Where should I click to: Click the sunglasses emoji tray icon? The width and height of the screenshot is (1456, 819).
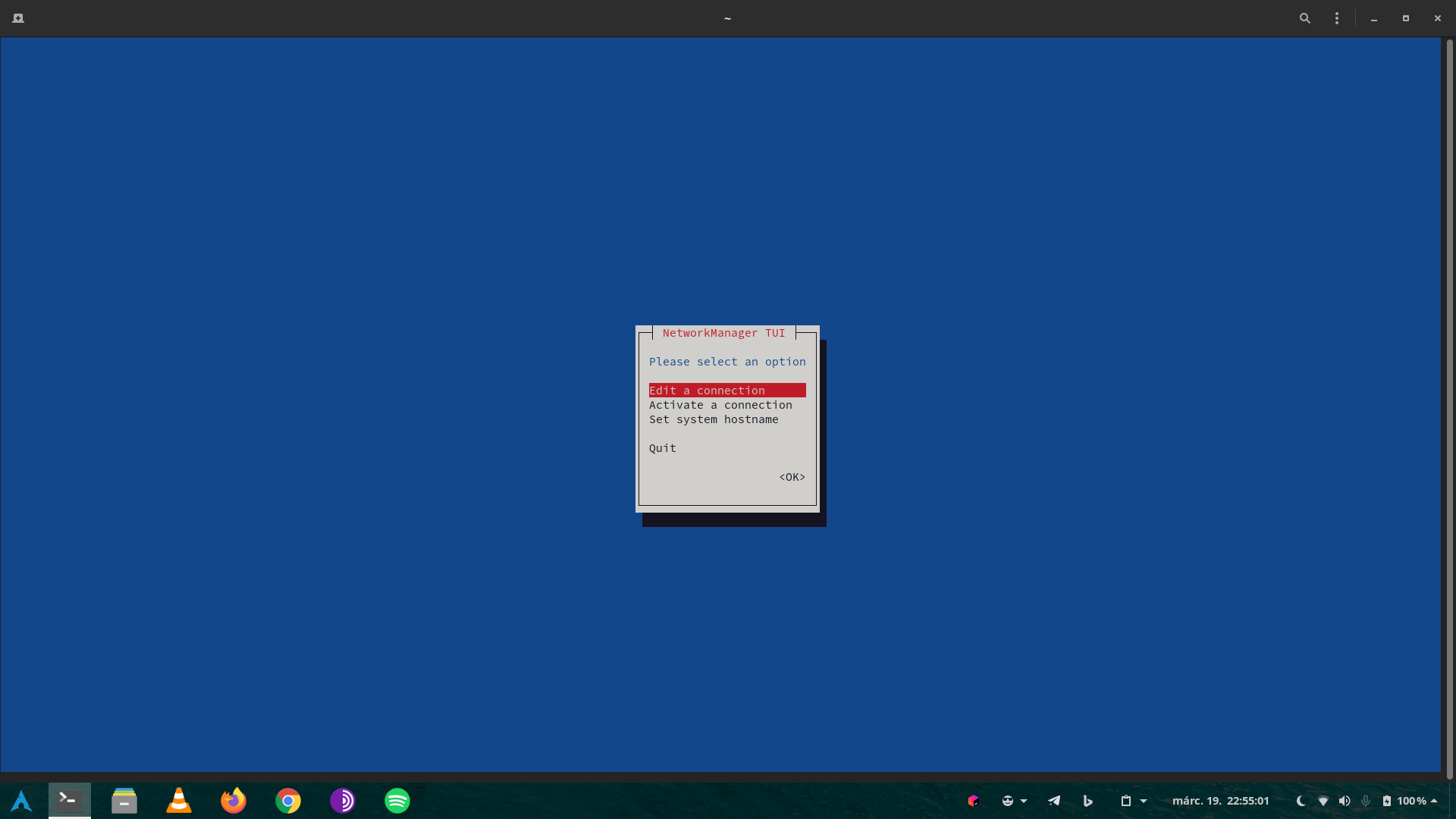coord(1008,801)
